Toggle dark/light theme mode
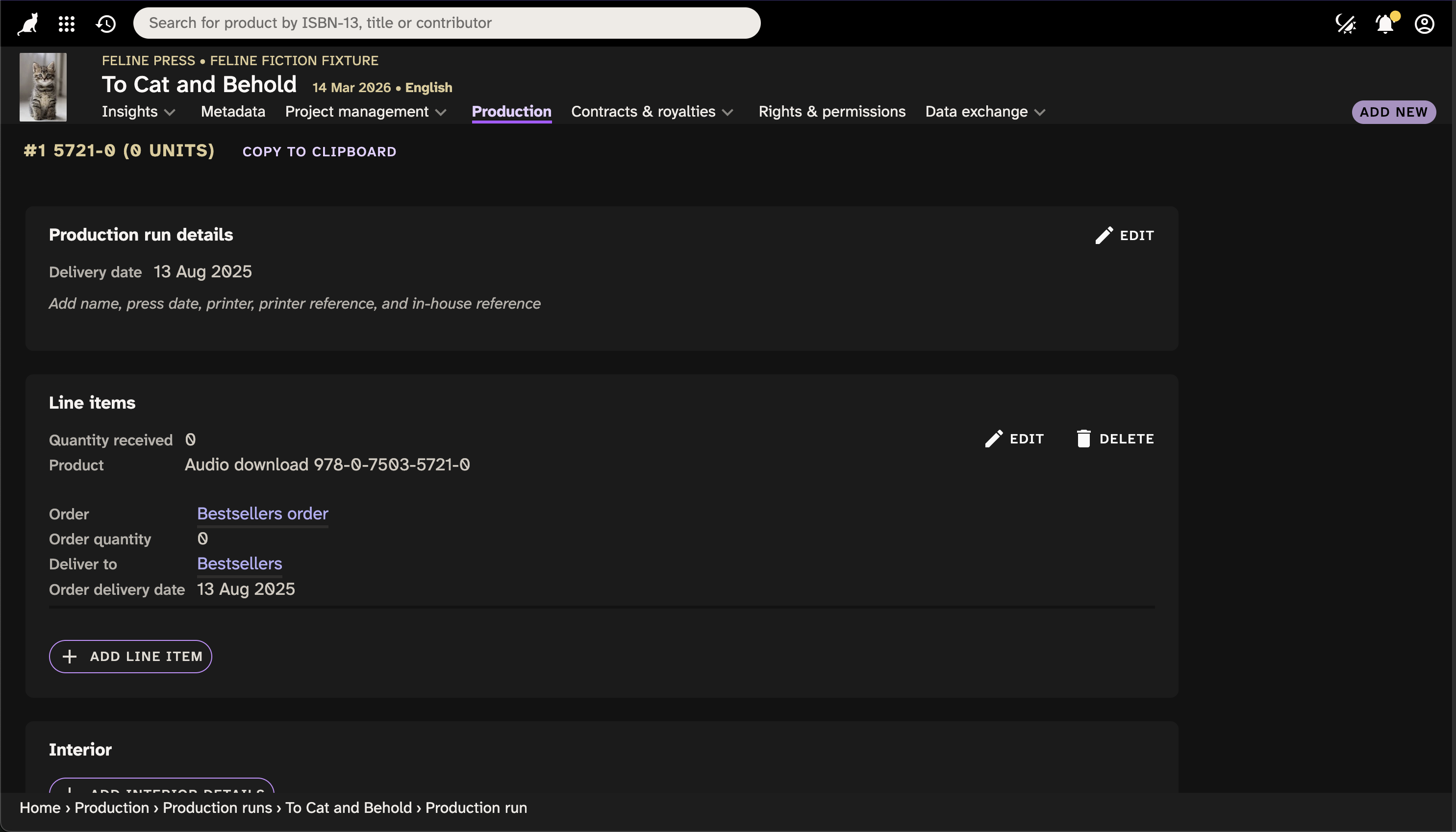Viewport: 1456px width, 832px height. 1346,24
